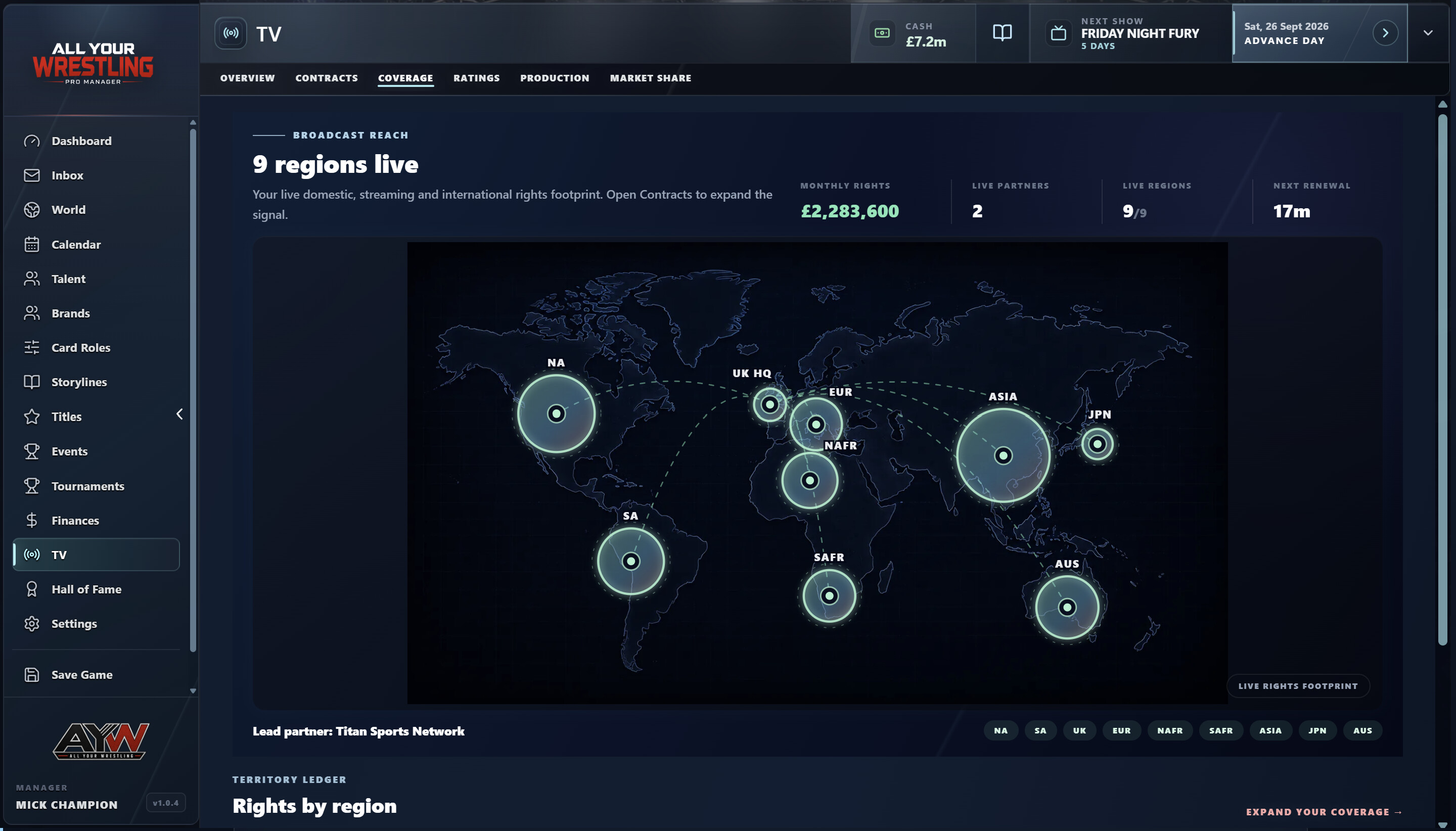1456x831 pixels.
Task: Open Card Roles sliders icon
Action: [32, 348]
